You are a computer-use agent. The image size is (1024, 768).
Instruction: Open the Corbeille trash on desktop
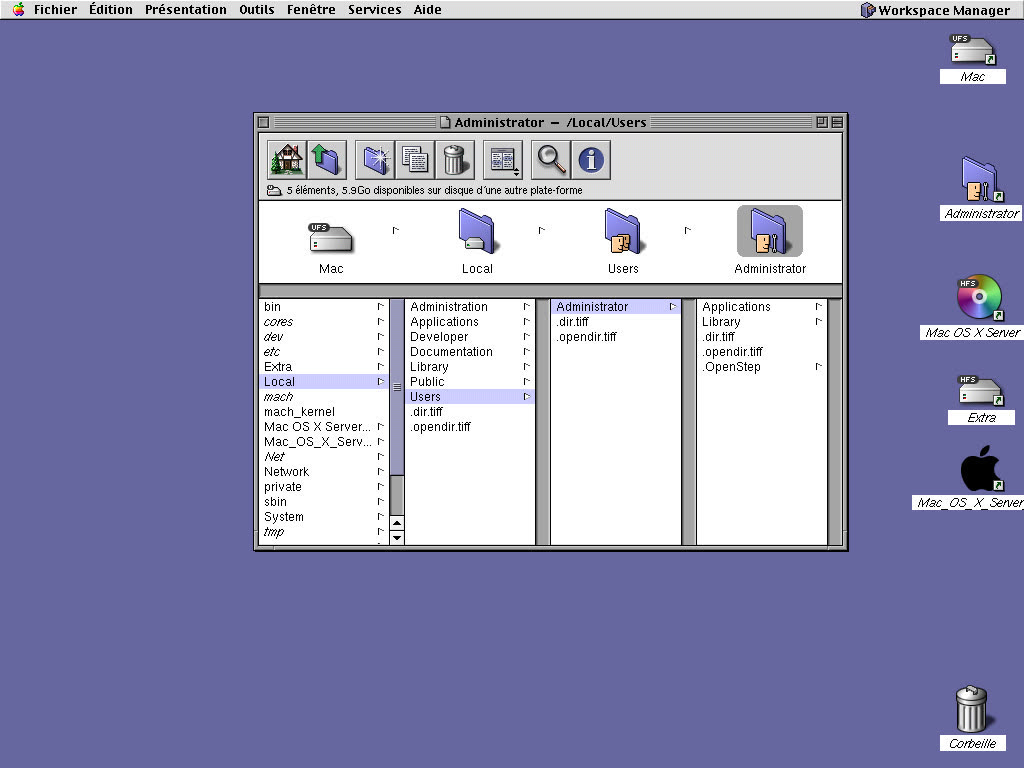[x=971, y=710]
